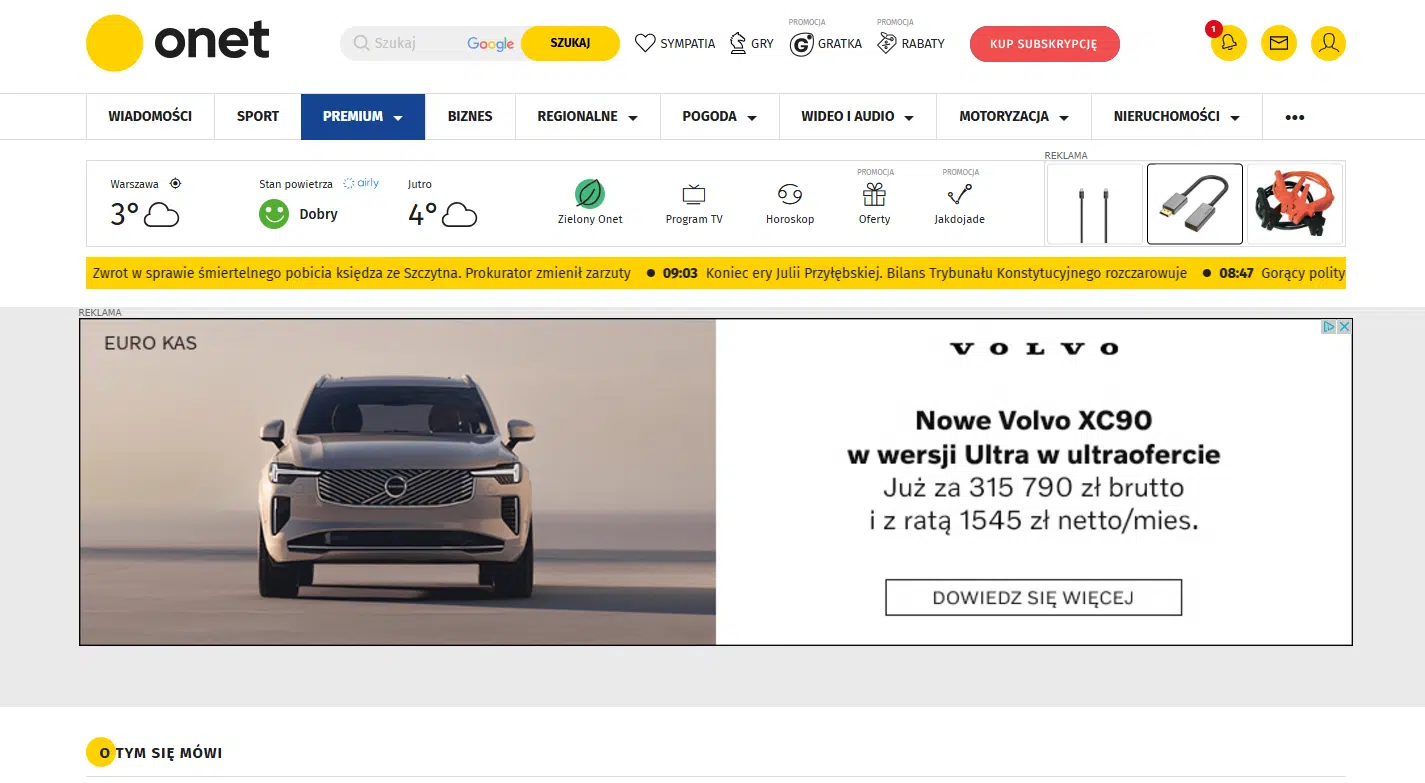Click the 4° temperature value

pos(422,214)
